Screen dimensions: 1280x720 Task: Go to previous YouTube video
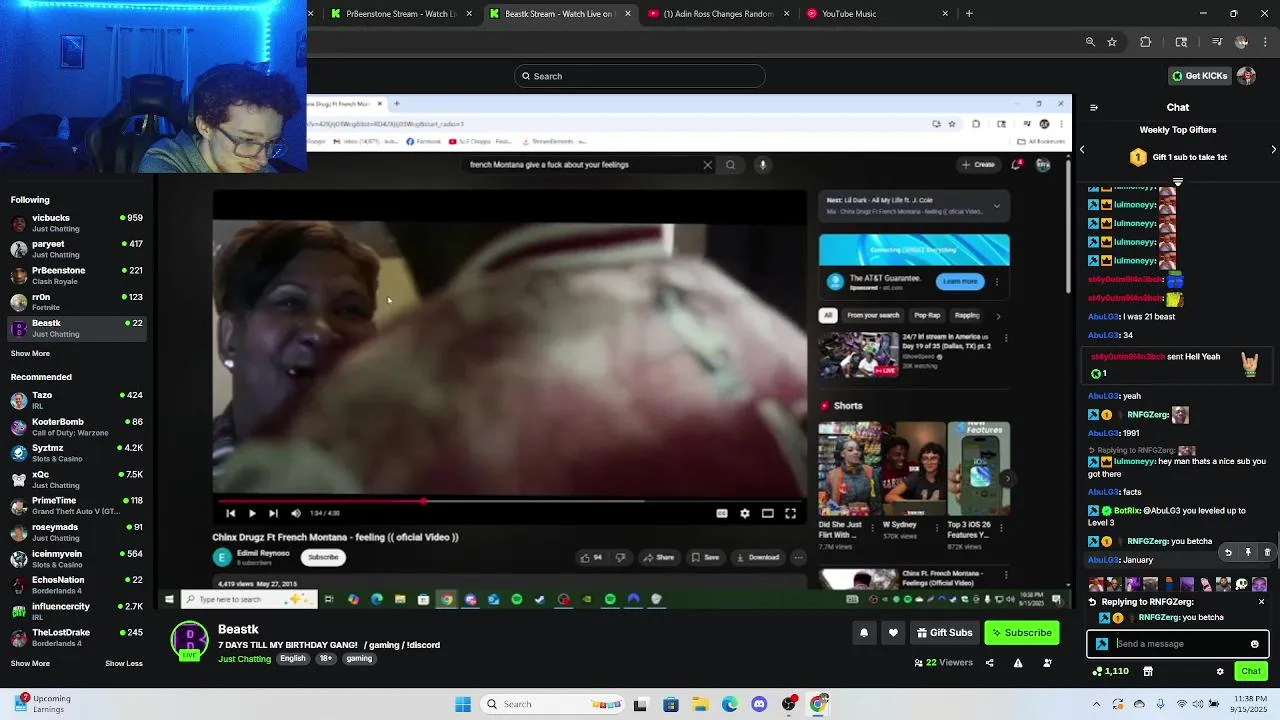tap(231, 513)
